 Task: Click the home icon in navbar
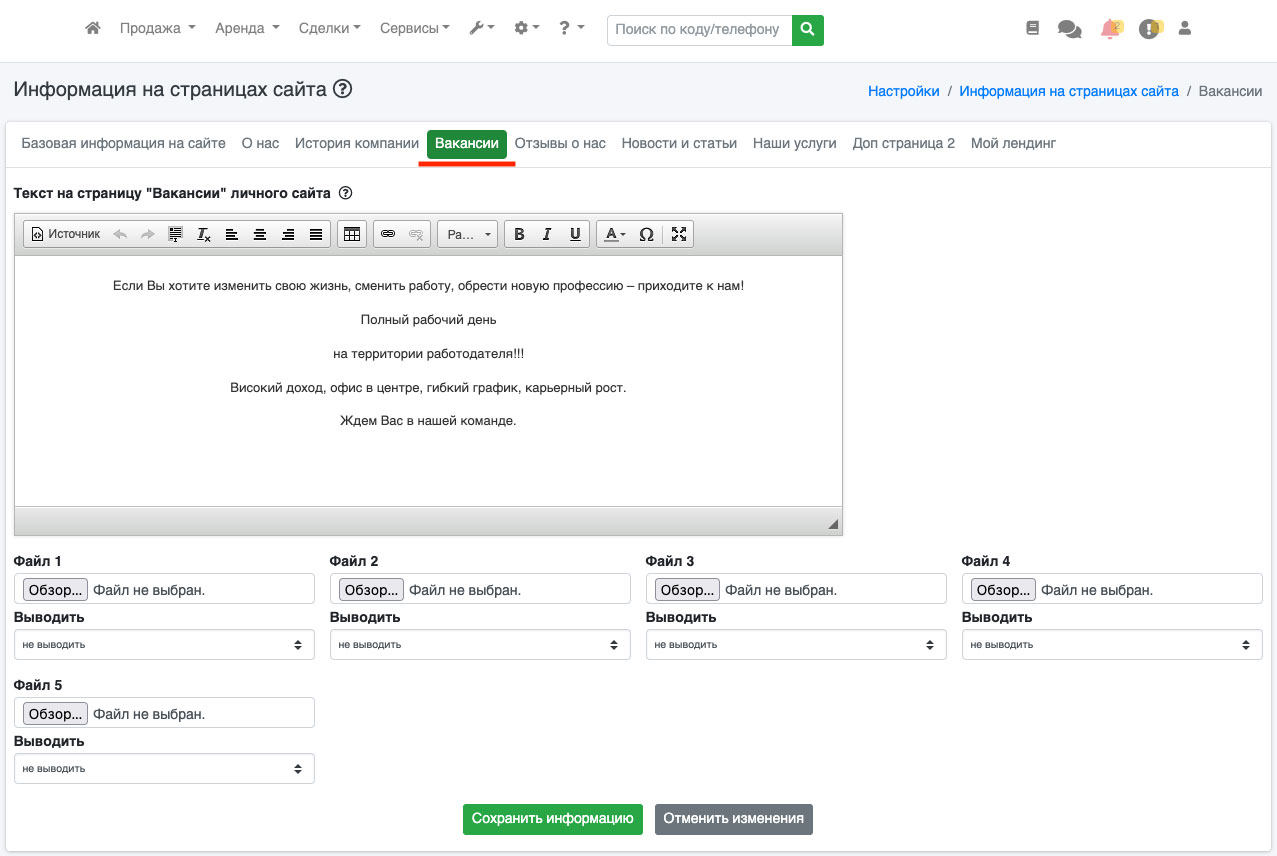pos(93,29)
